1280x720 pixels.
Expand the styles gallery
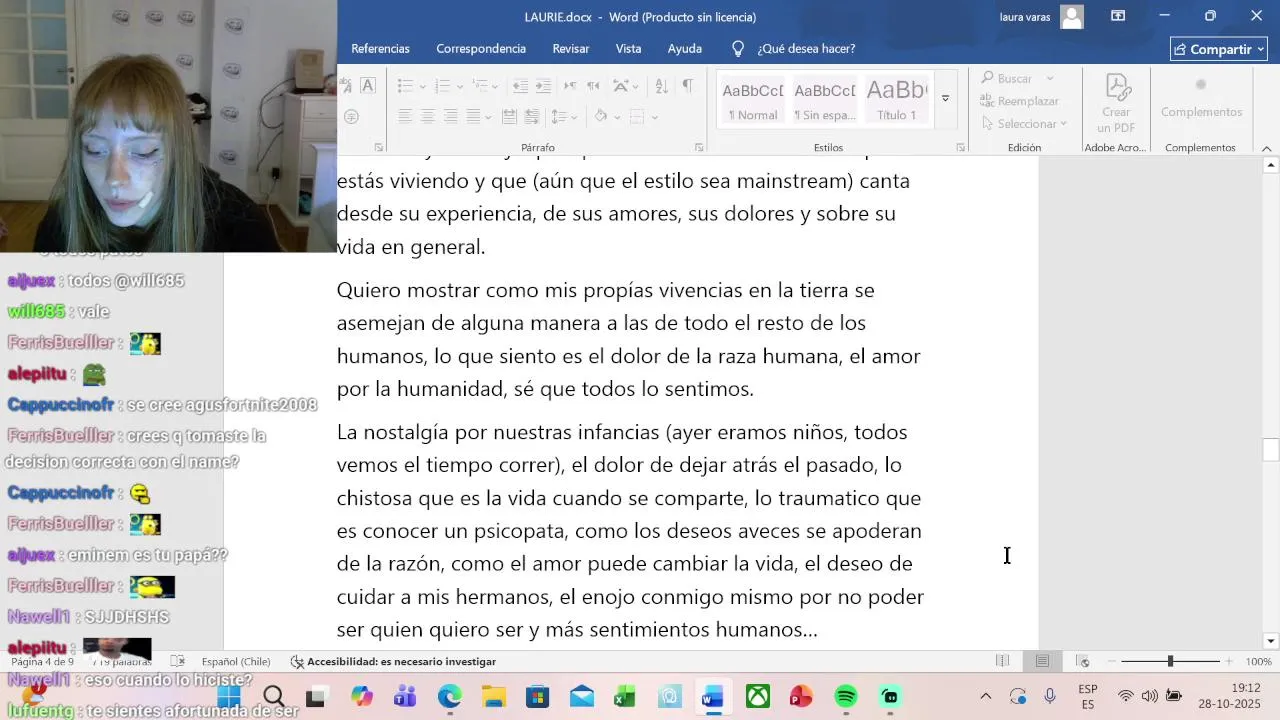pyautogui.click(x=945, y=98)
